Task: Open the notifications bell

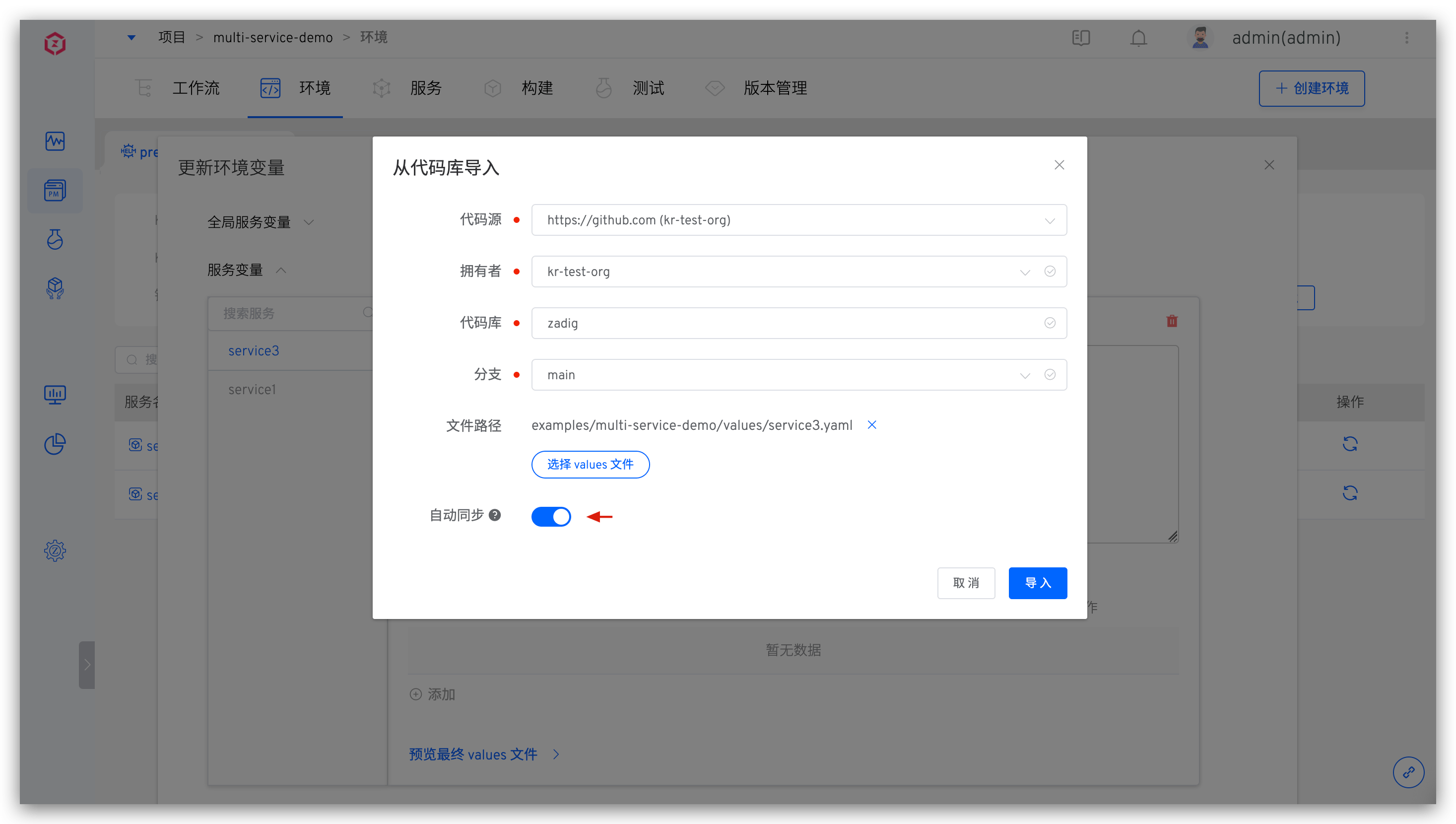Action: [1138, 38]
